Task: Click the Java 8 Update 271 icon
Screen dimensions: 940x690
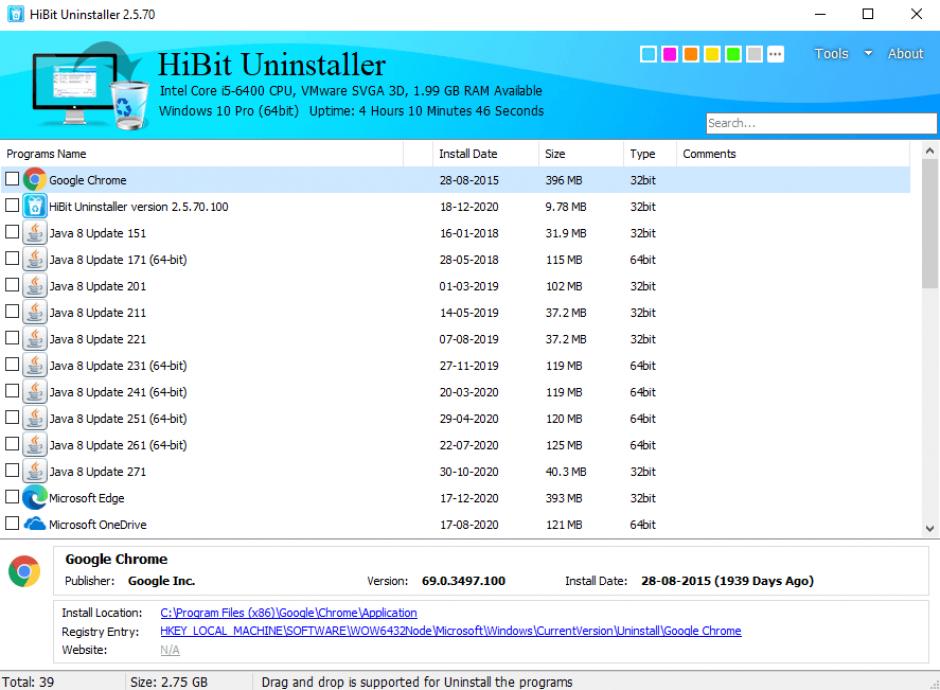Action: pos(35,471)
